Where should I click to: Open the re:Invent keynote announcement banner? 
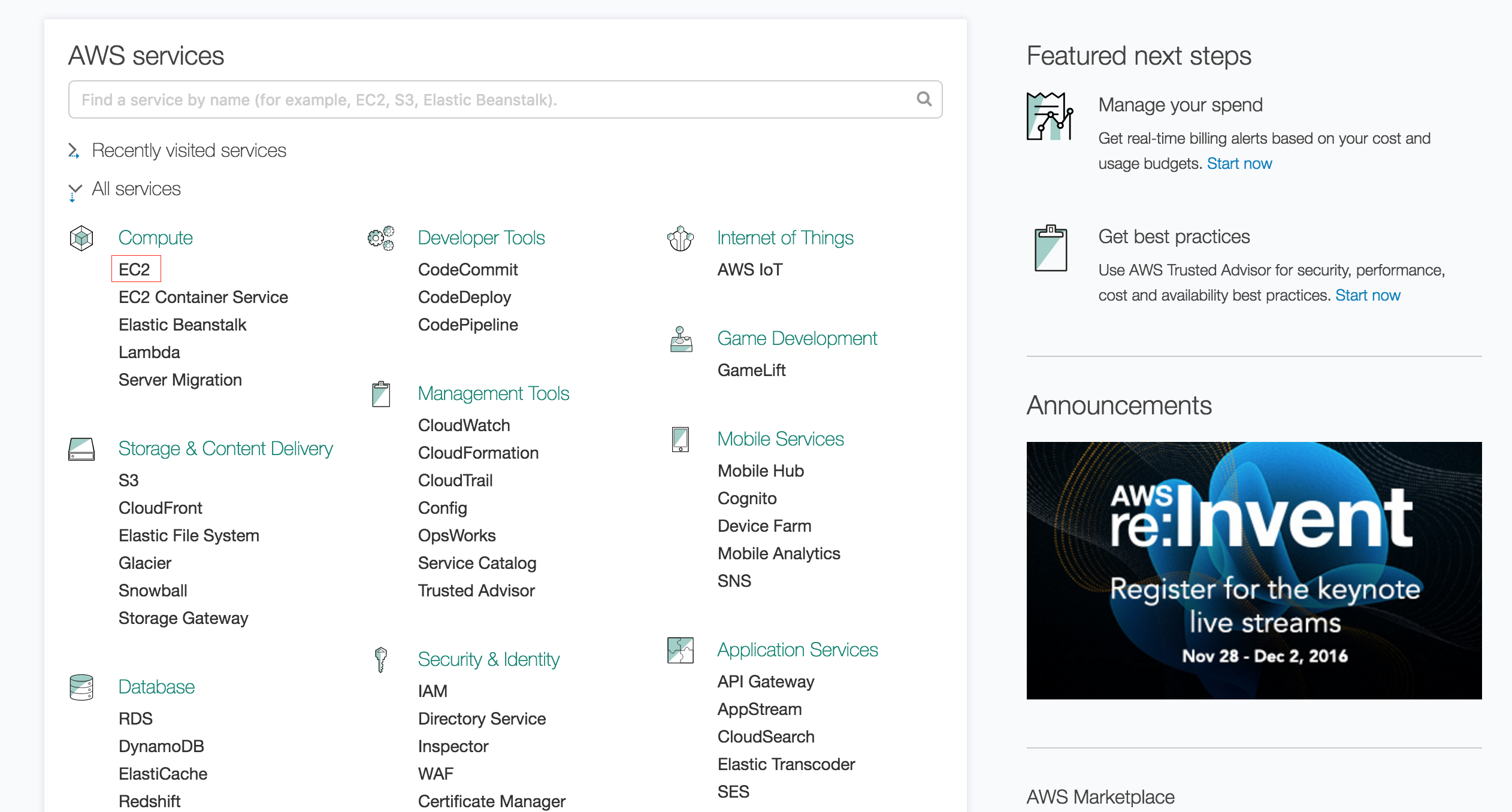[x=1254, y=571]
